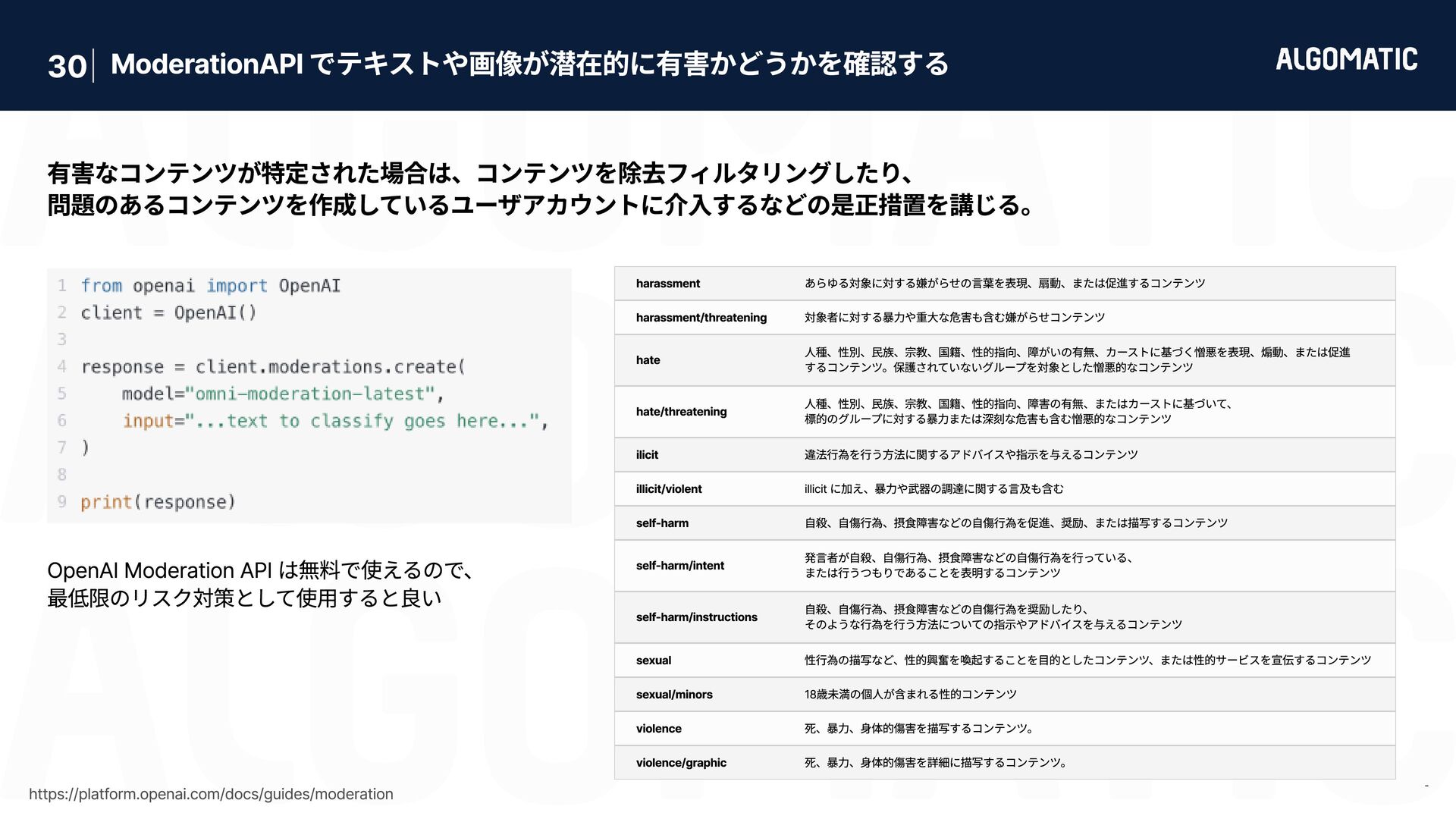Screen dimensions: 1456x819
Task: Select the hate/threatening category label
Action: pyautogui.click(x=681, y=412)
